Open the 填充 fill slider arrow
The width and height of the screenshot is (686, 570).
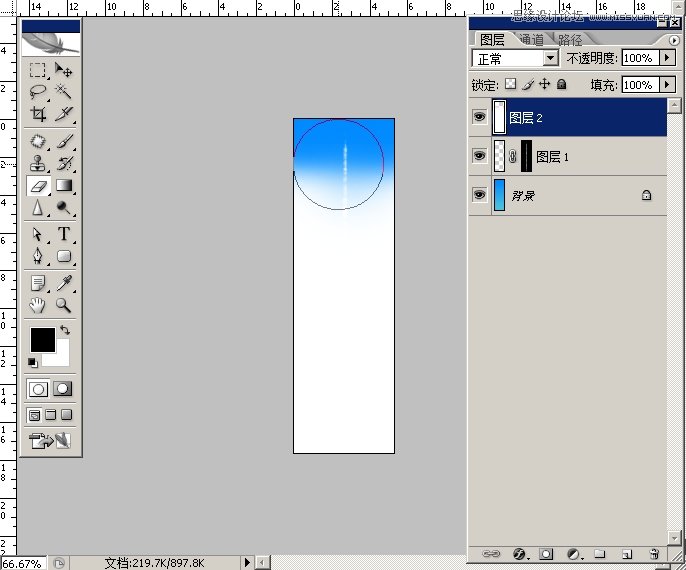(667, 85)
